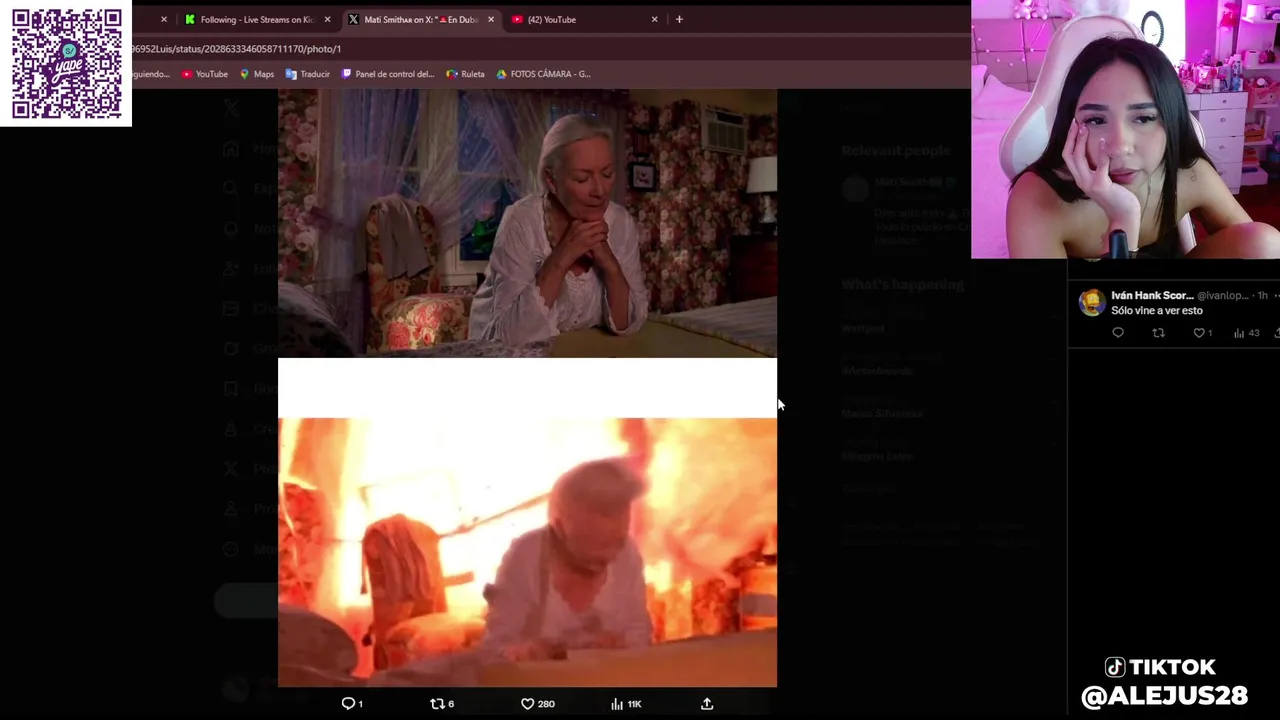
Task: Open FOTOS CÁMARA - G... bookmark
Action: tap(544, 74)
